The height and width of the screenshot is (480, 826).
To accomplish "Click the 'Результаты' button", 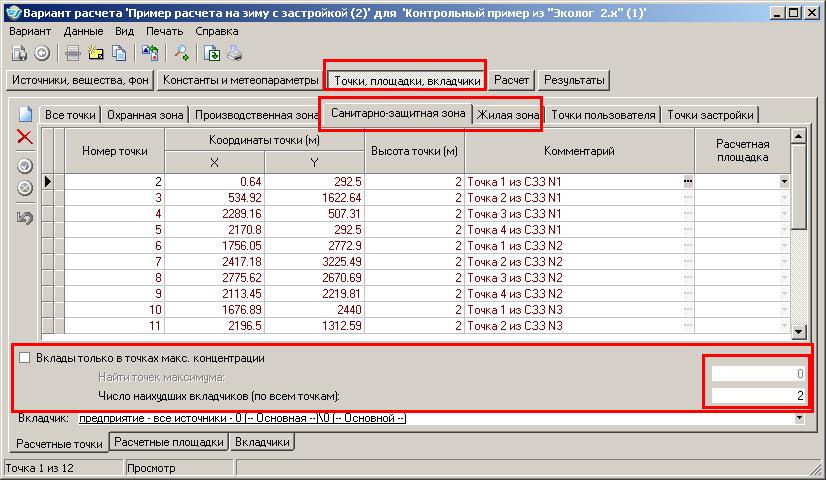I will (574, 79).
